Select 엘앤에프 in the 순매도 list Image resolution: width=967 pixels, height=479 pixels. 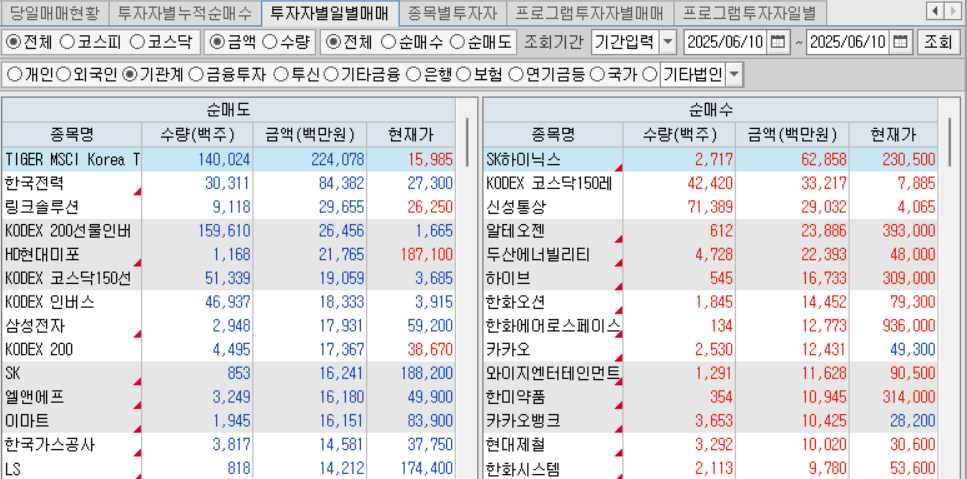tap(228, 398)
